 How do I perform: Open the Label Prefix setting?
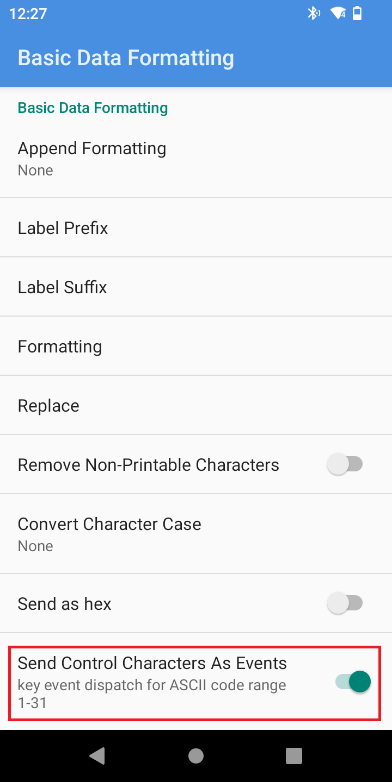(196, 228)
